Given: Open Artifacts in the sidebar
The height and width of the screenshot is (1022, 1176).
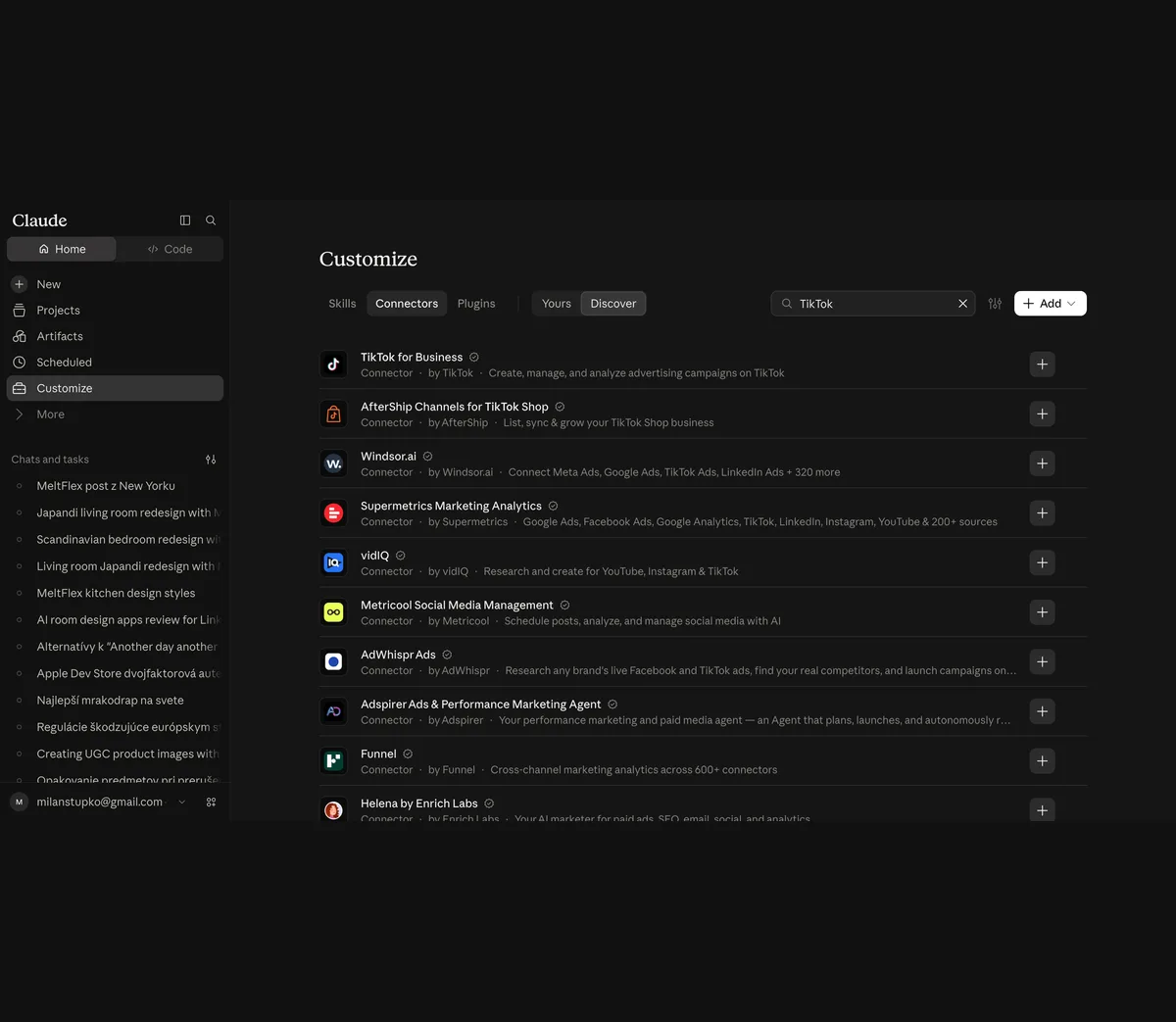Looking at the screenshot, I should [115, 336].
